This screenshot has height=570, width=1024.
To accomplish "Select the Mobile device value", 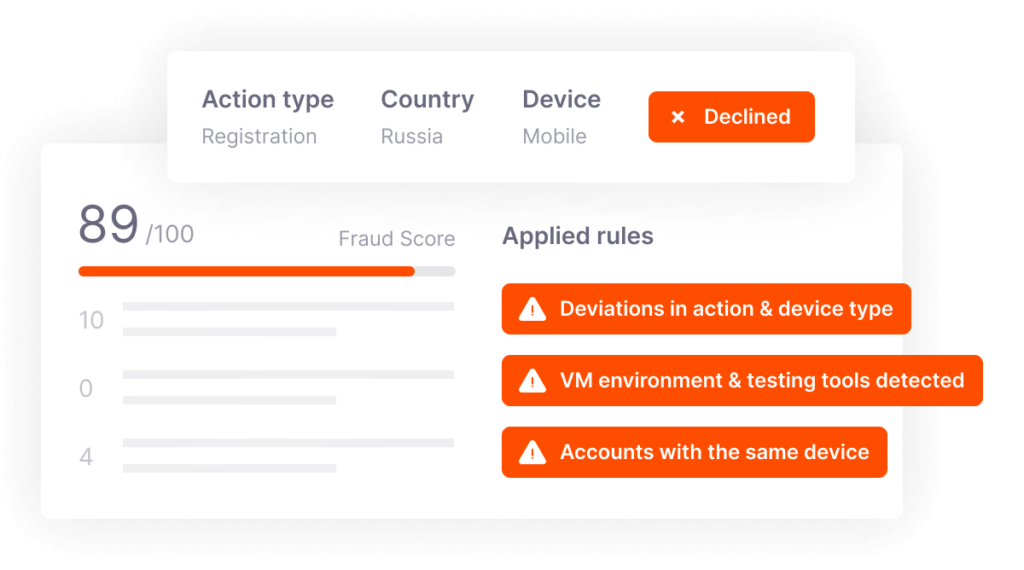I will 554,136.
